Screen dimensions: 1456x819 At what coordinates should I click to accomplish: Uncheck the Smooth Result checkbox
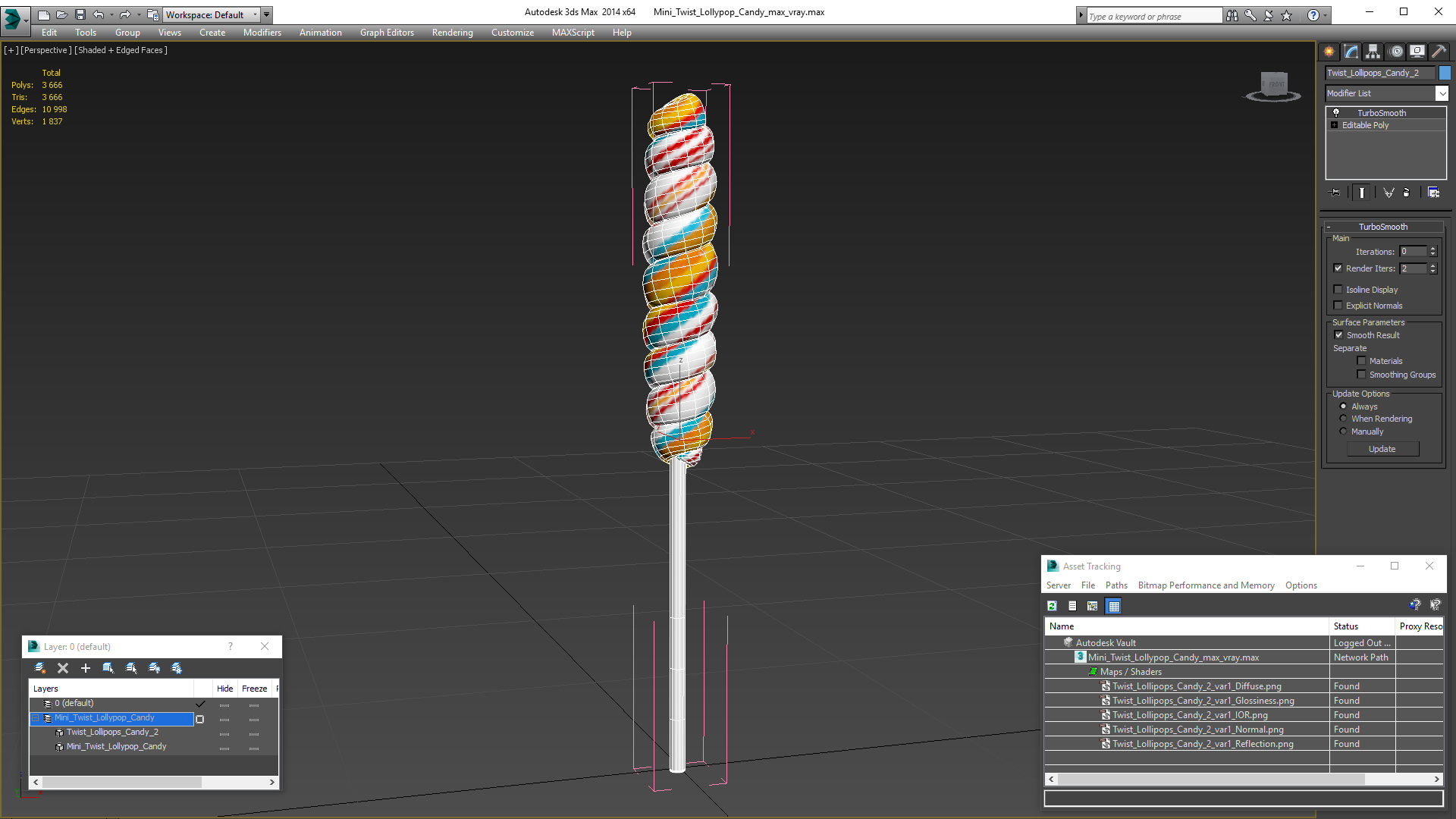pos(1338,335)
